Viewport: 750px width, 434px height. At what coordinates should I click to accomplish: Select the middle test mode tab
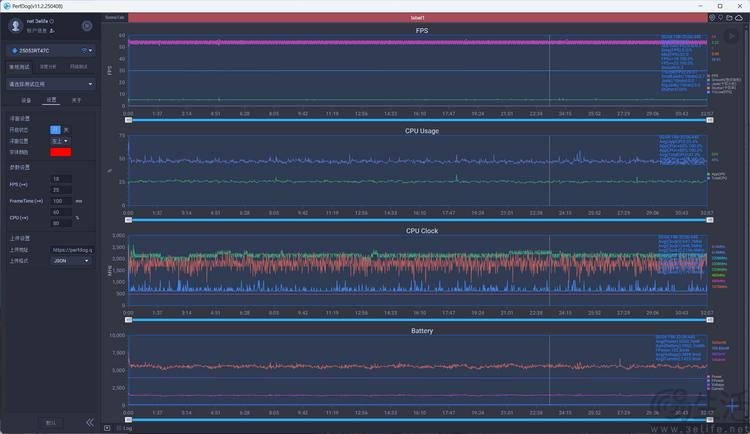tap(48, 67)
